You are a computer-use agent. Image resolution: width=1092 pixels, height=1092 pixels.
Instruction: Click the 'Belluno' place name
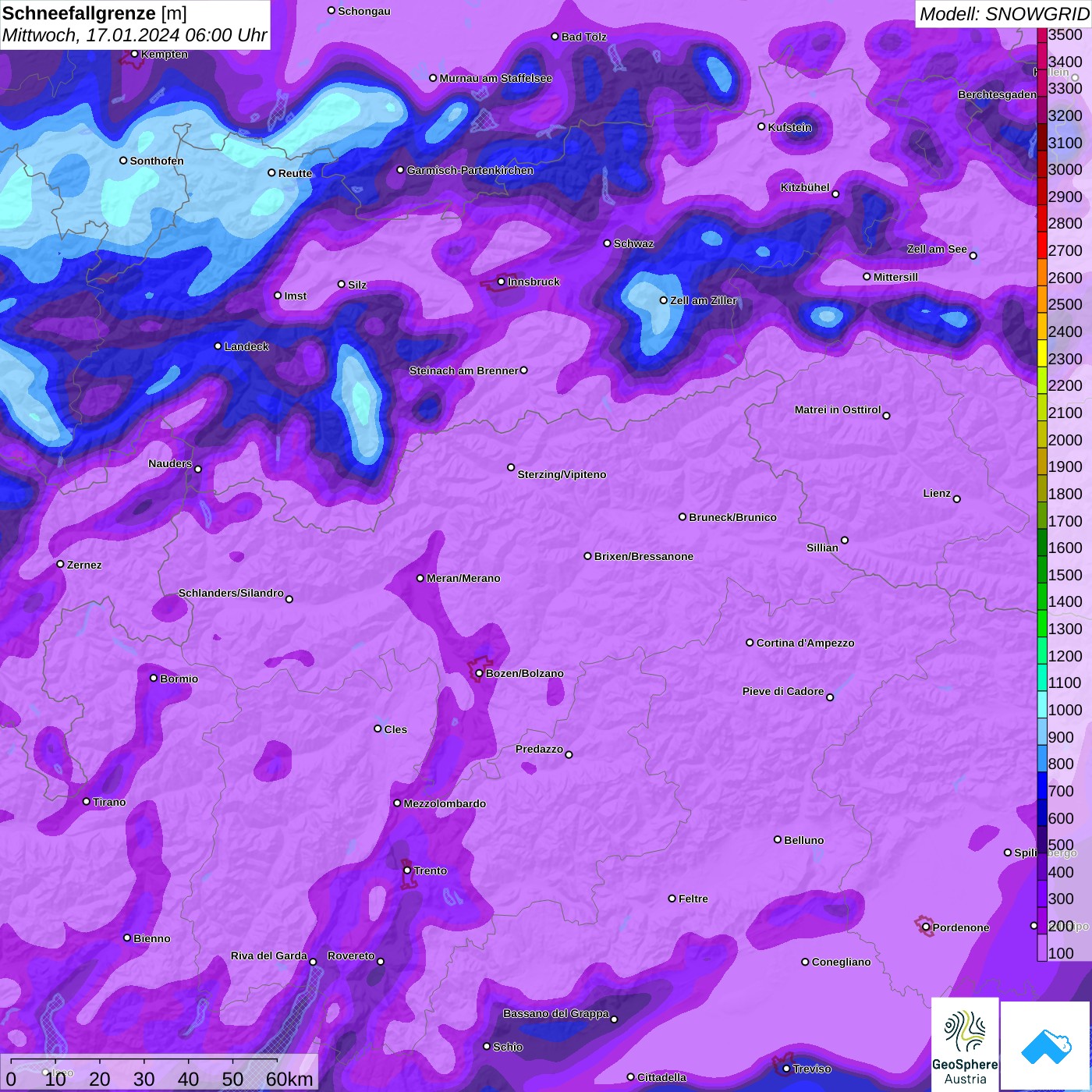(804, 840)
